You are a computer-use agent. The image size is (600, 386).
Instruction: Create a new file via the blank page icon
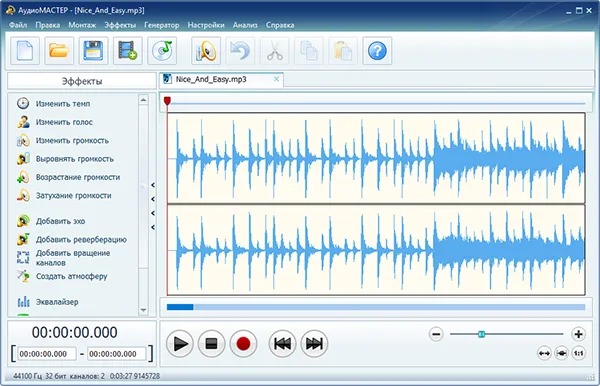pyautogui.click(x=25, y=50)
